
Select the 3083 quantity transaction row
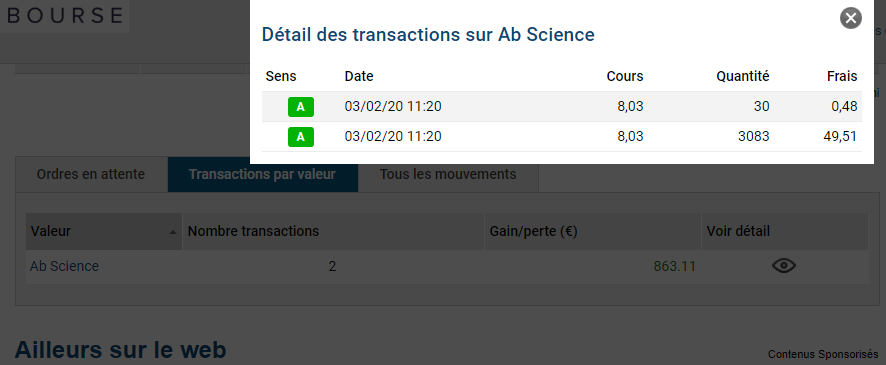pos(562,137)
